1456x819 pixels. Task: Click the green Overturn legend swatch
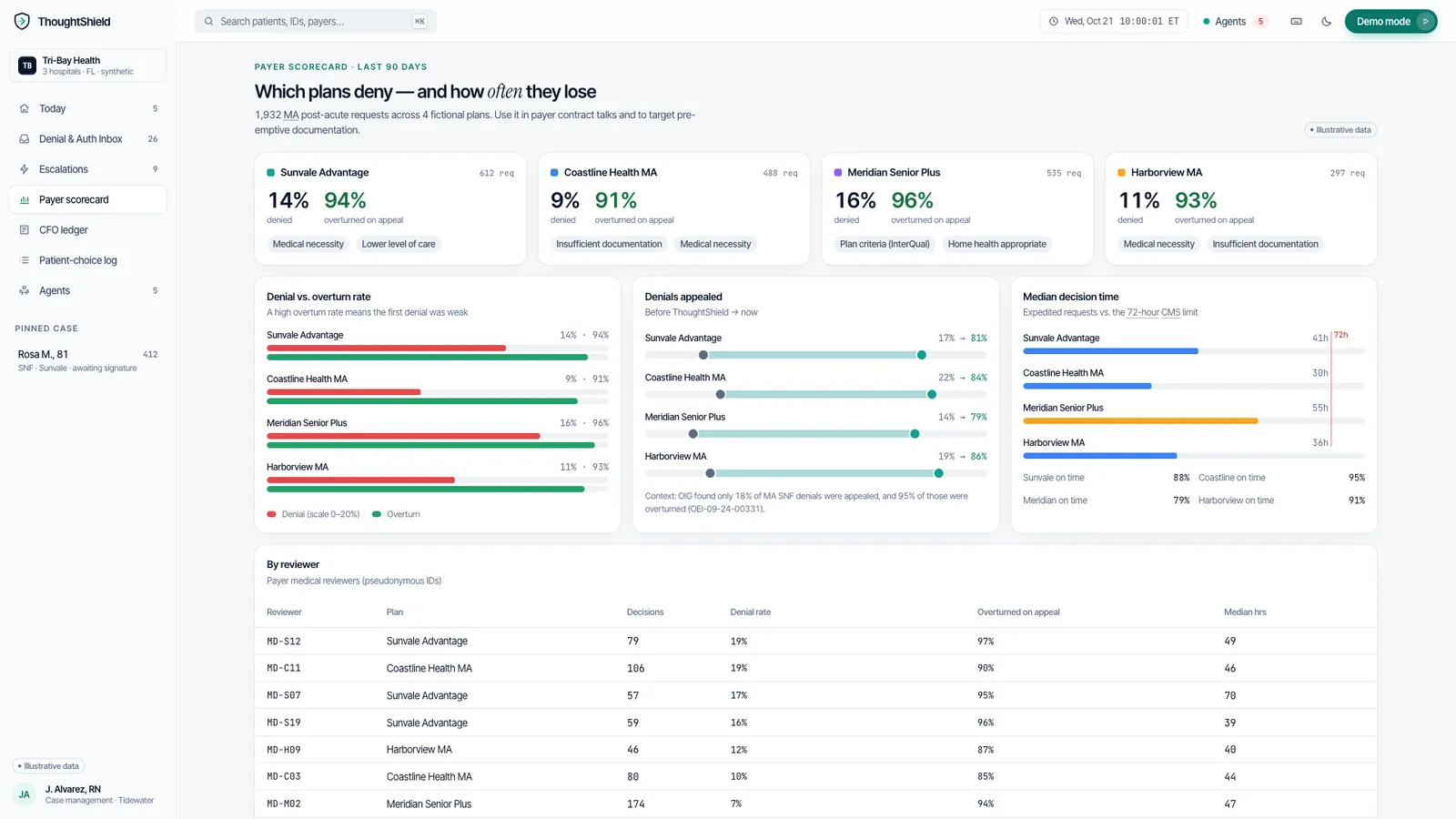click(x=377, y=514)
